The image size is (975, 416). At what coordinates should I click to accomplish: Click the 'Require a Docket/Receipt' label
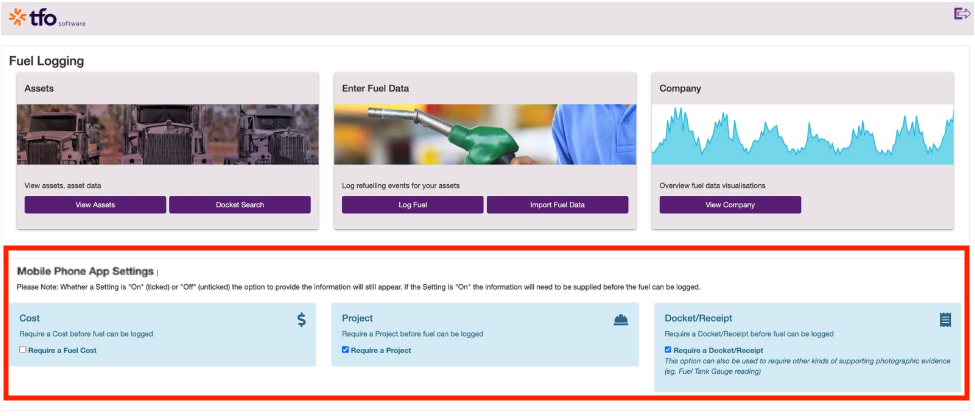click(x=718, y=350)
